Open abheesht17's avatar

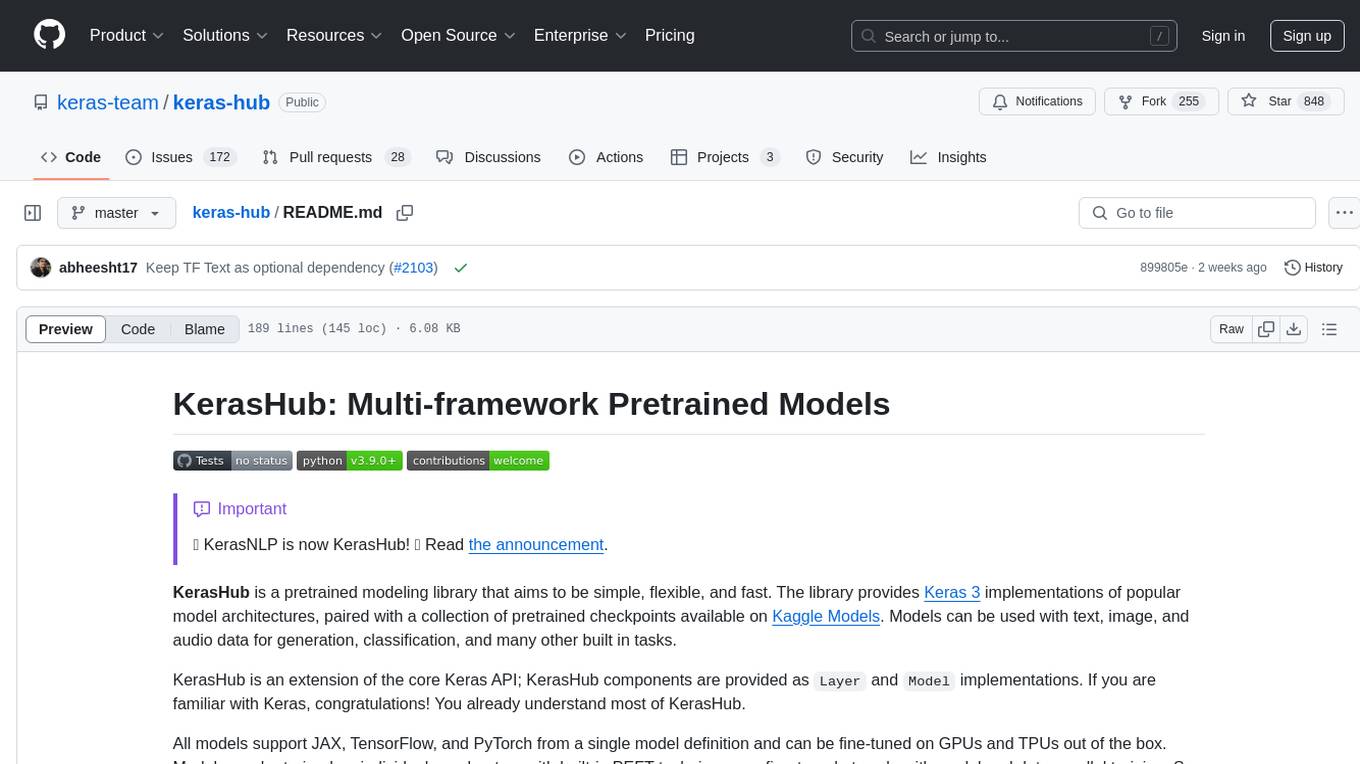pyautogui.click(x=41, y=268)
